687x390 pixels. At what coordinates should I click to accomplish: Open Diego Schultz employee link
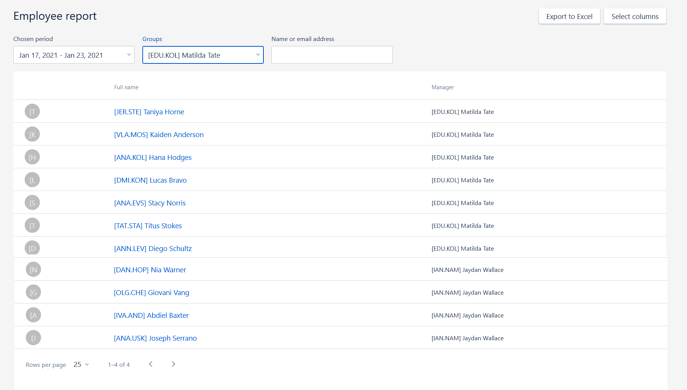153,248
